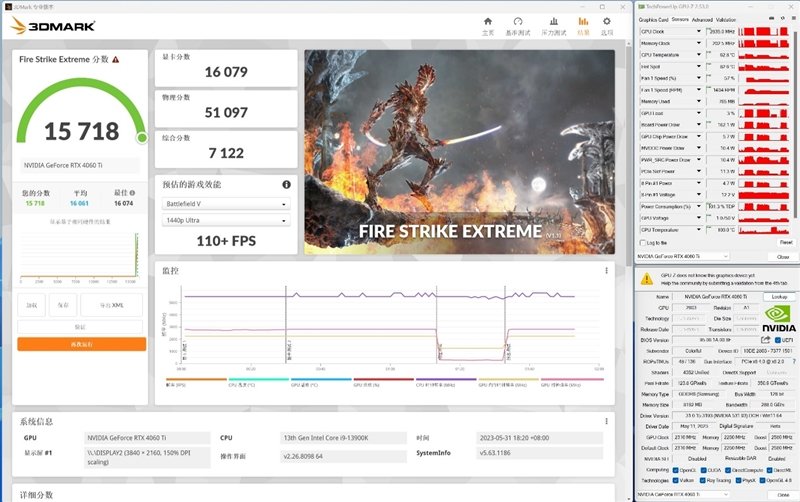Switch to the Graphics Card tab in GPU-Z
The image size is (800, 502).
(653, 19)
